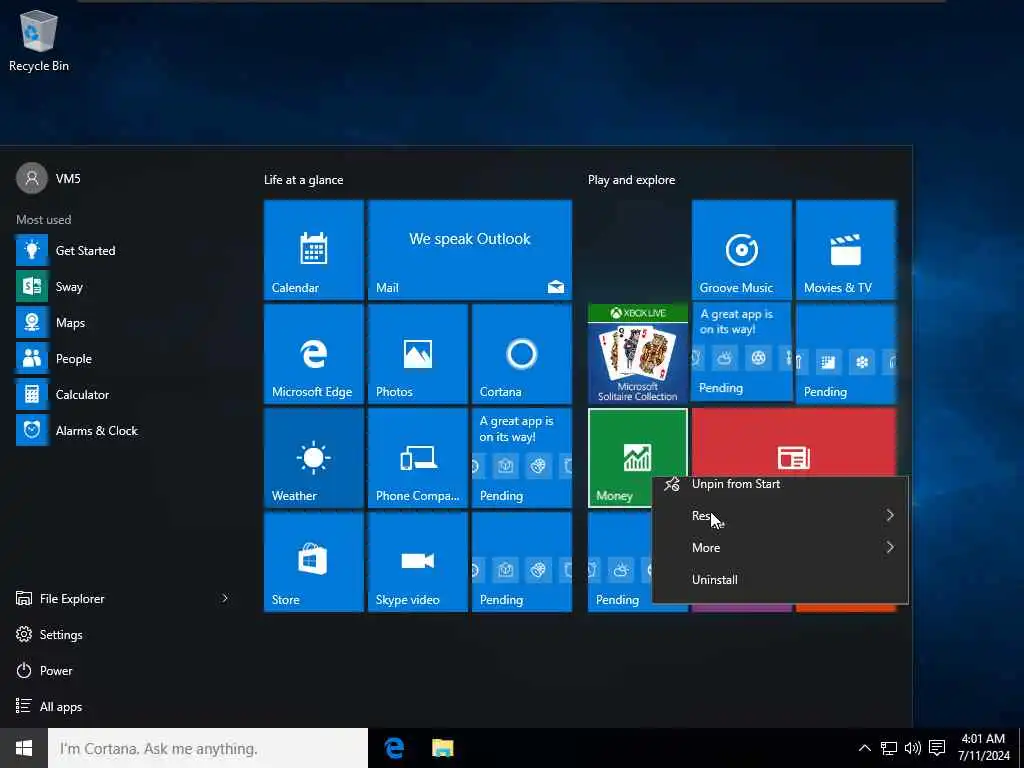
Task: Open Microsoft Solitaire Collection tile
Action: click(637, 354)
